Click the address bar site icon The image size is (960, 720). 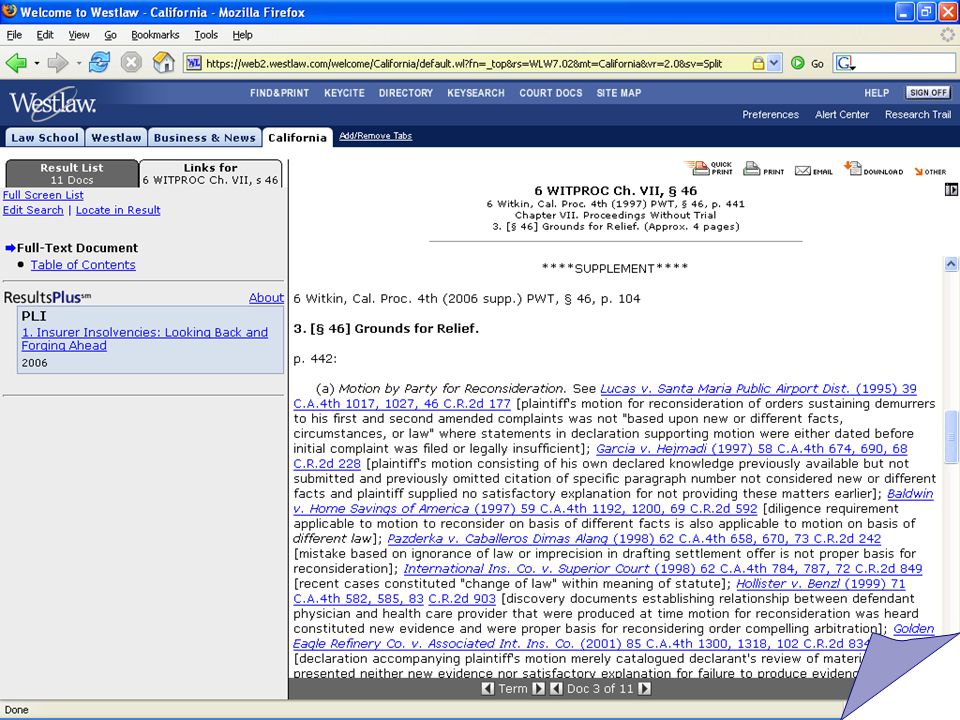(x=193, y=63)
